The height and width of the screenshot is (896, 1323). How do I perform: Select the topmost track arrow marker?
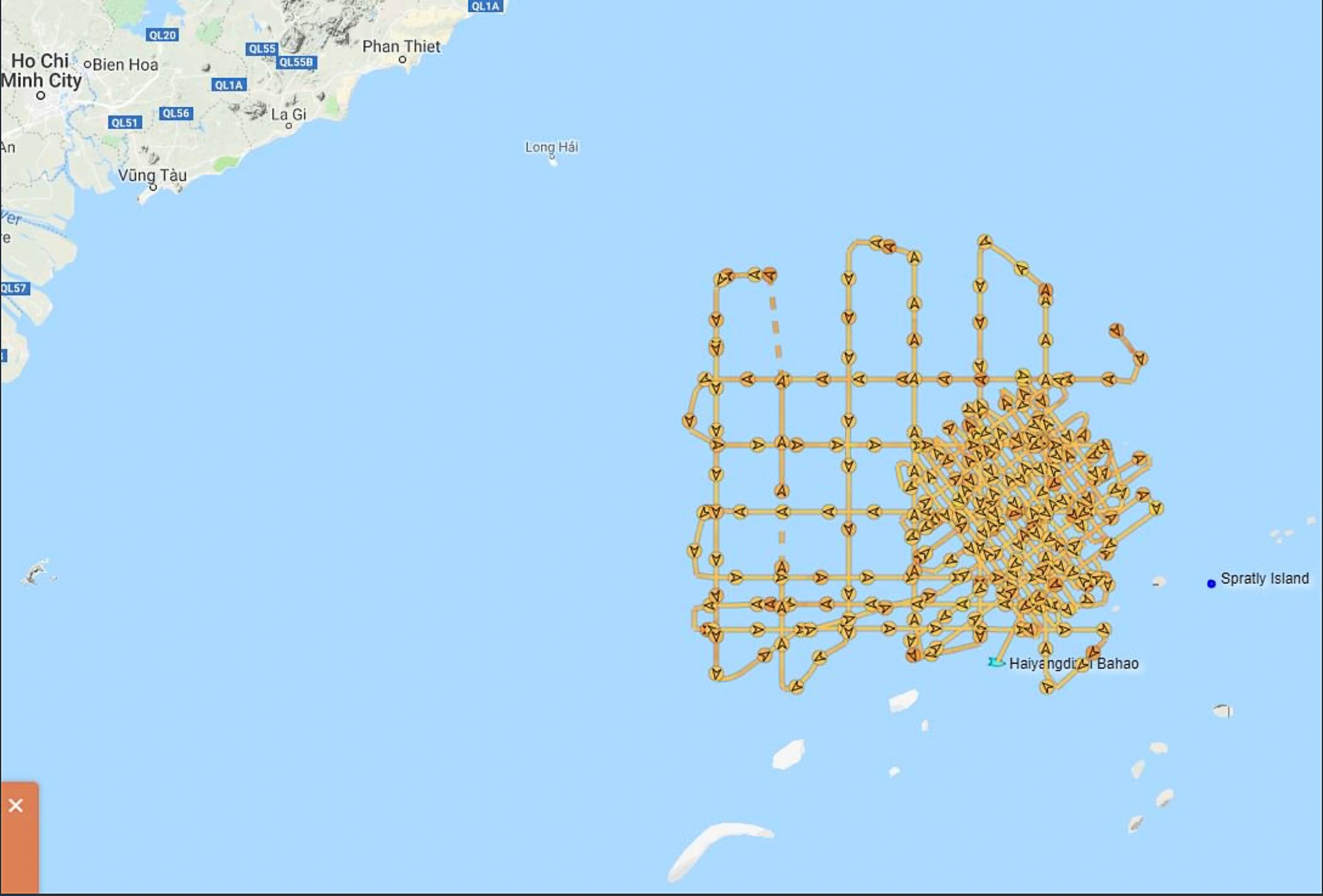985,241
